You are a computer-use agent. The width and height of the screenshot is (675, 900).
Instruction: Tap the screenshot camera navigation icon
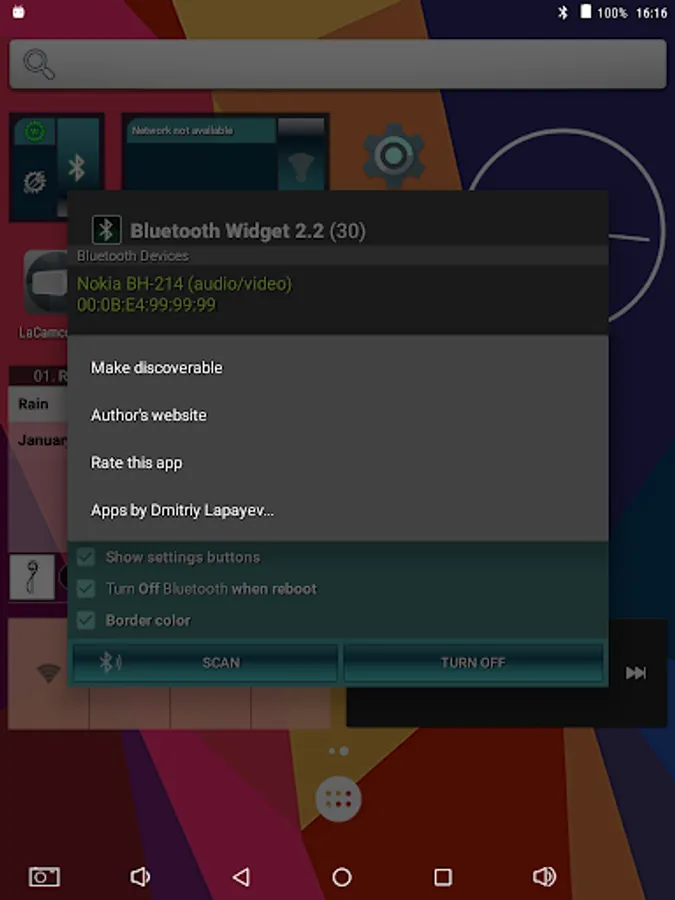44,876
